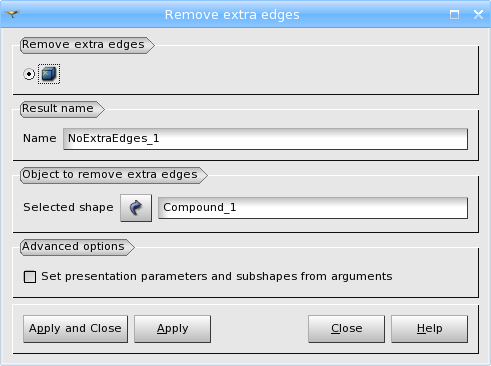The image size is (491, 366).
Task: Close the dialog with the title bar X
Action: pyautogui.click(x=478, y=14)
